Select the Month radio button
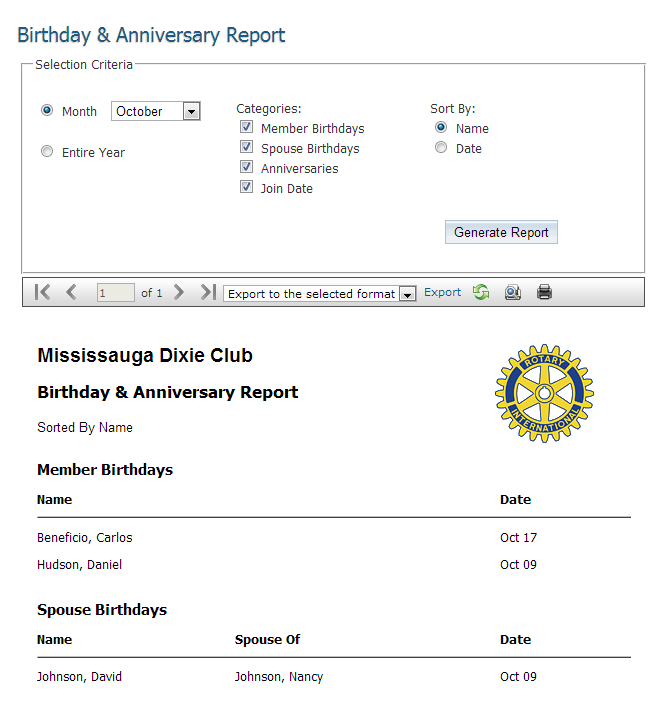 pyautogui.click(x=47, y=110)
